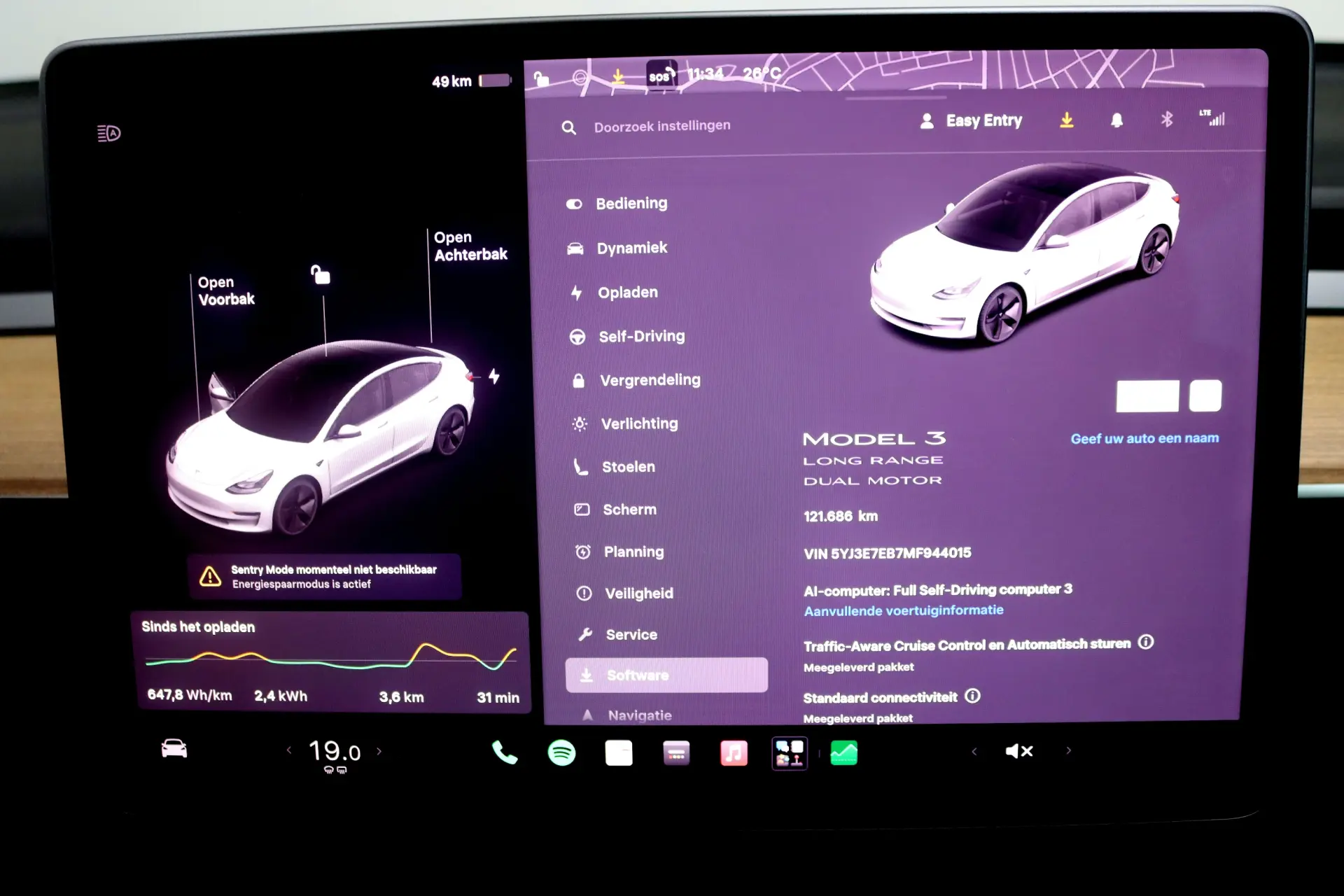Tap the 647,8 Wh/km consumption value
The width and height of the screenshot is (1344, 896).
pos(190,695)
